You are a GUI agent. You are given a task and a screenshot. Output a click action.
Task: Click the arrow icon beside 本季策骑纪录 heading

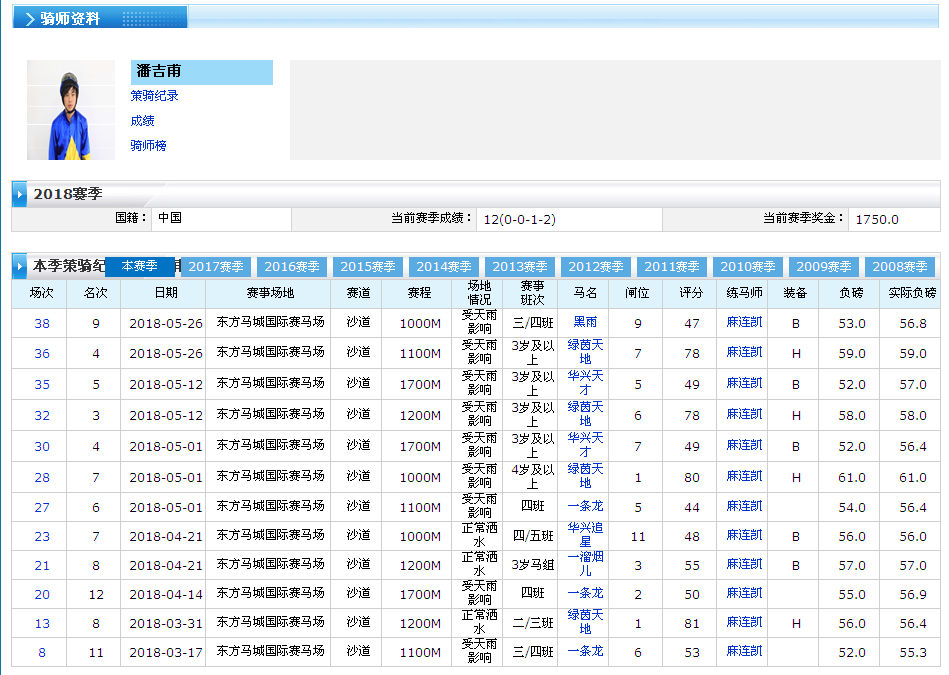click(x=20, y=267)
